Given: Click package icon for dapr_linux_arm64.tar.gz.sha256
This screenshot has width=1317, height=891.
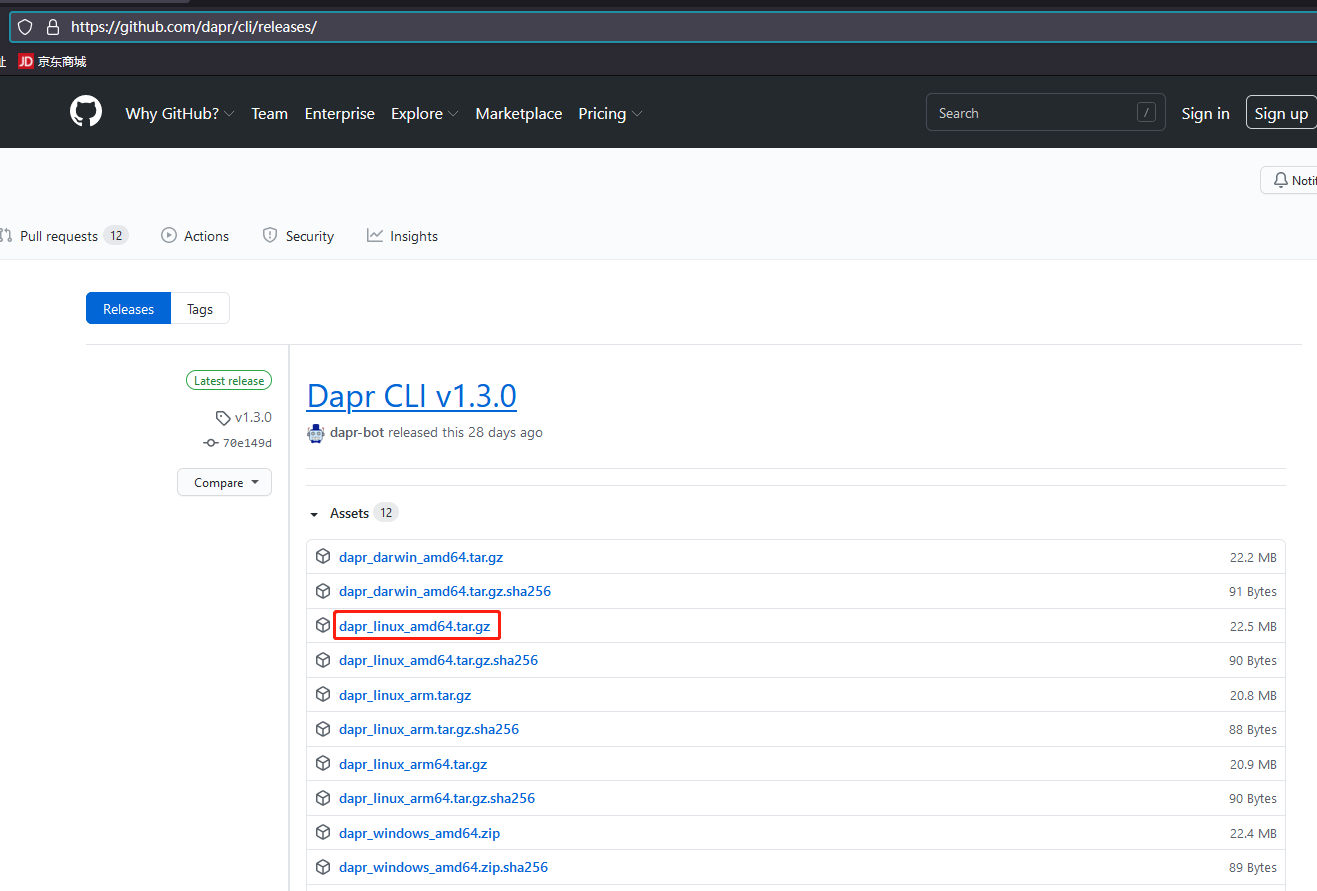Looking at the screenshot, I should 323,798.
